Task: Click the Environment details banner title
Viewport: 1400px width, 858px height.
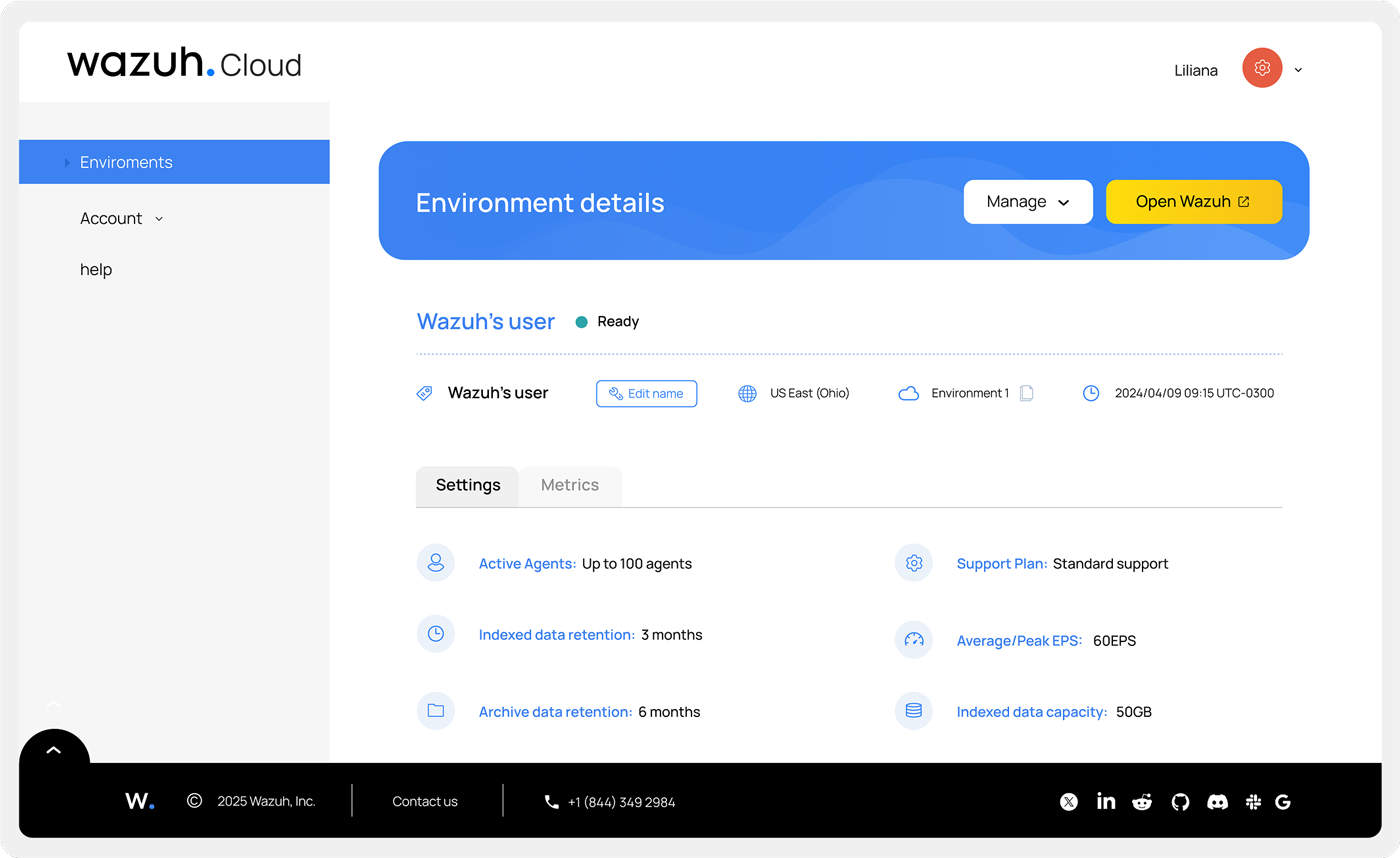Action: (x=540, y=203)
